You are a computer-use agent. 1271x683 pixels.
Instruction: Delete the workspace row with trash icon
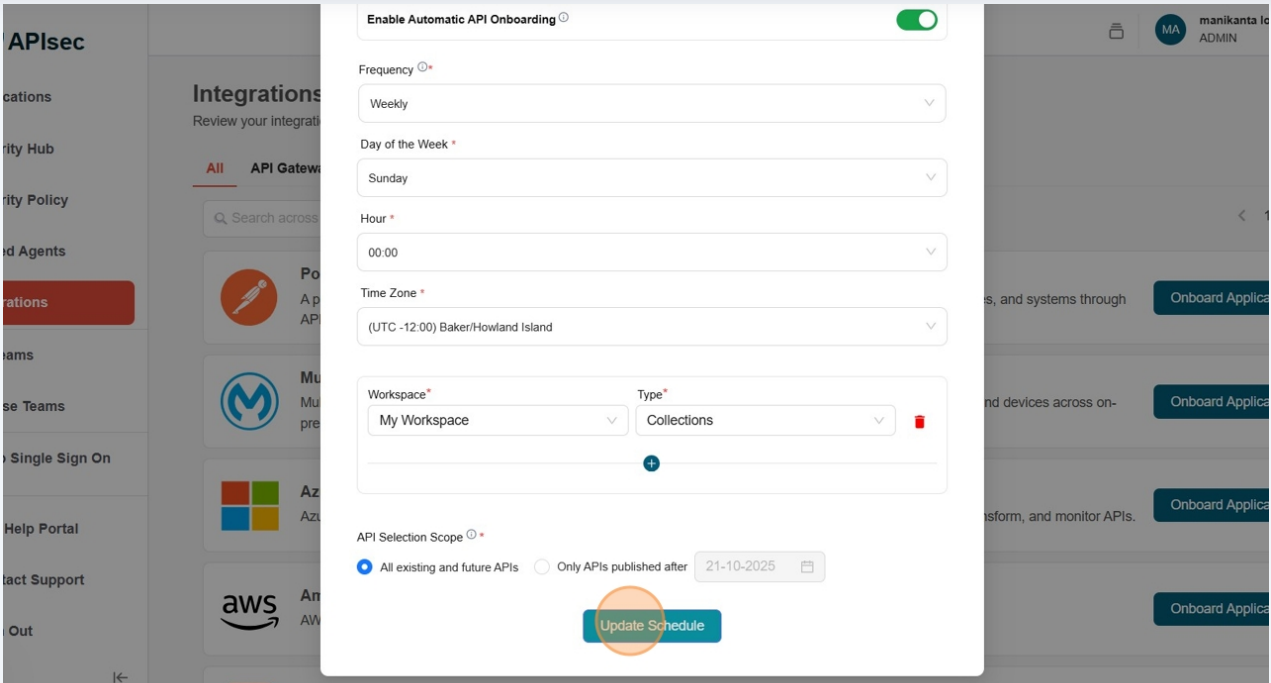point(919,422)
